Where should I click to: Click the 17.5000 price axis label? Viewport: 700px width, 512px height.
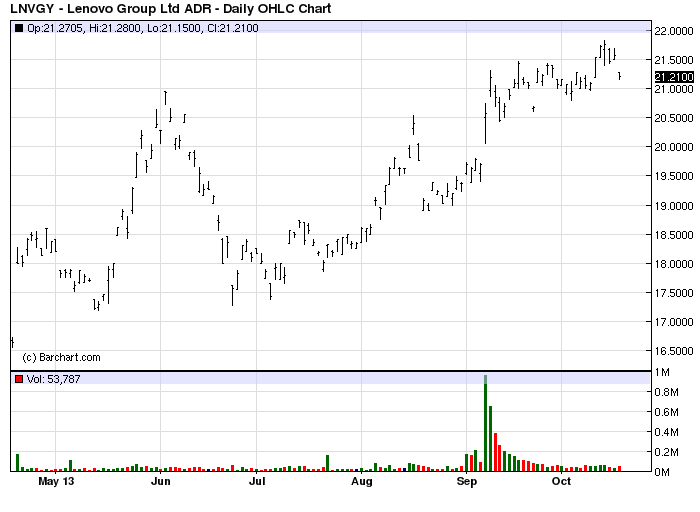[674, 293]
